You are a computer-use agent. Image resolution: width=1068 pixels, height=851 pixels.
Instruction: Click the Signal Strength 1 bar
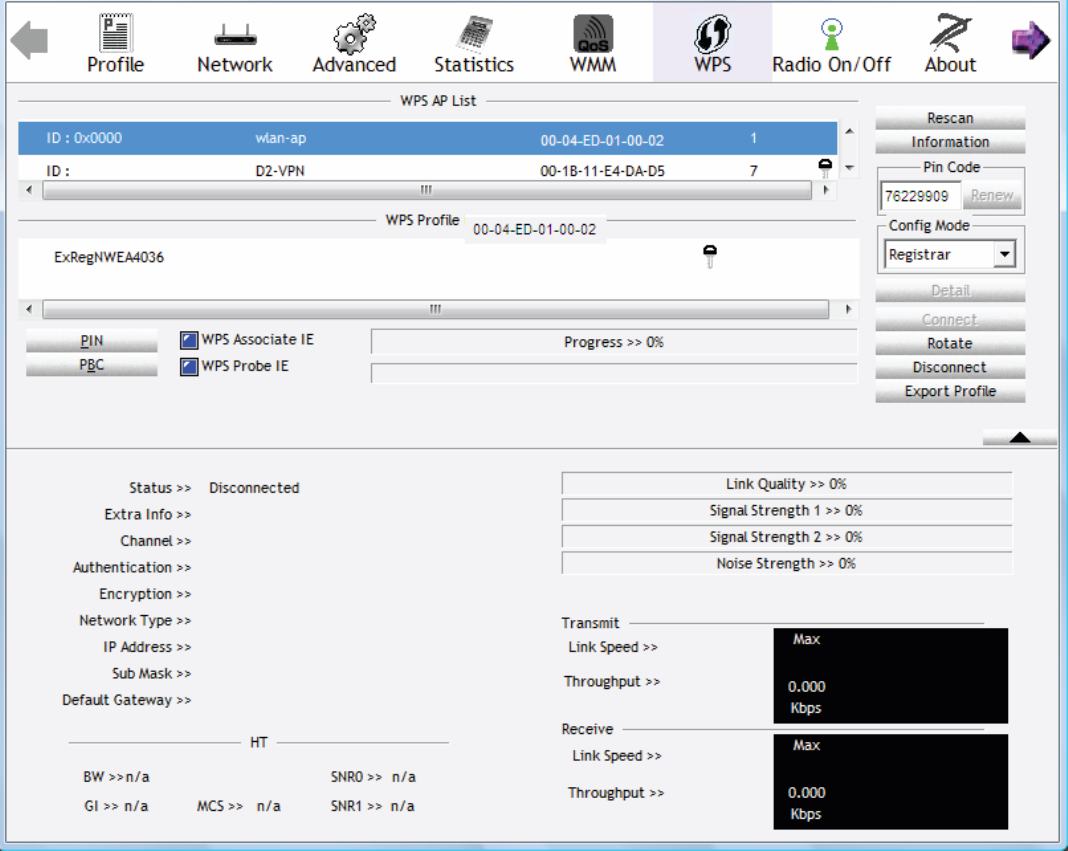(787, 510)
